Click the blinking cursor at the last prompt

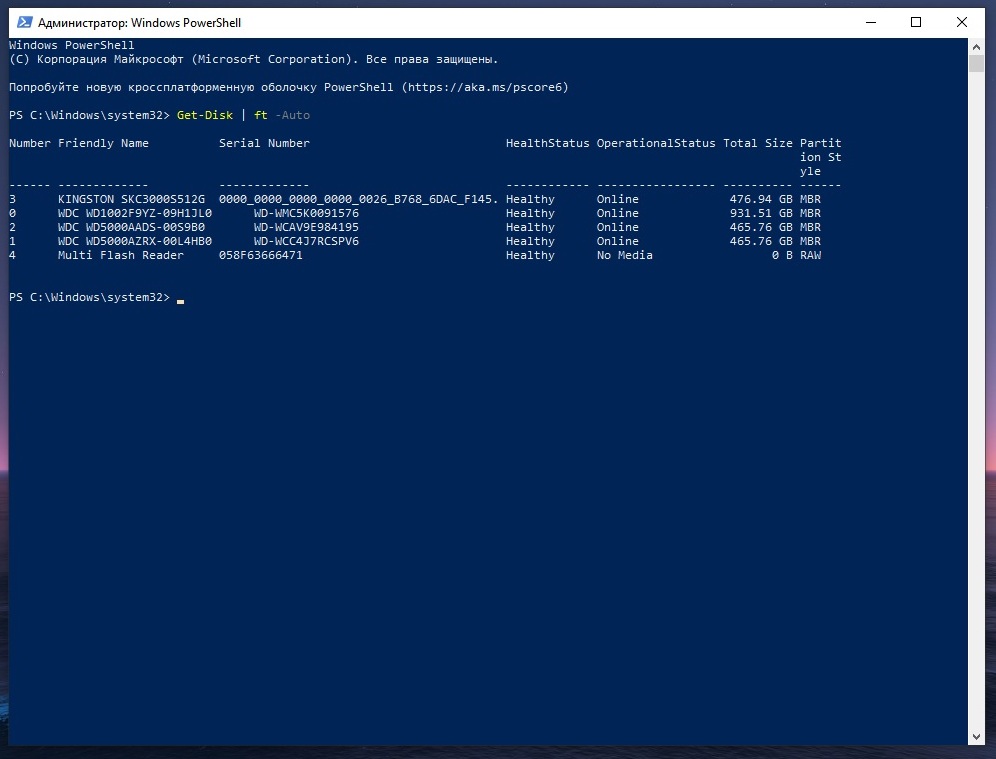180,299
